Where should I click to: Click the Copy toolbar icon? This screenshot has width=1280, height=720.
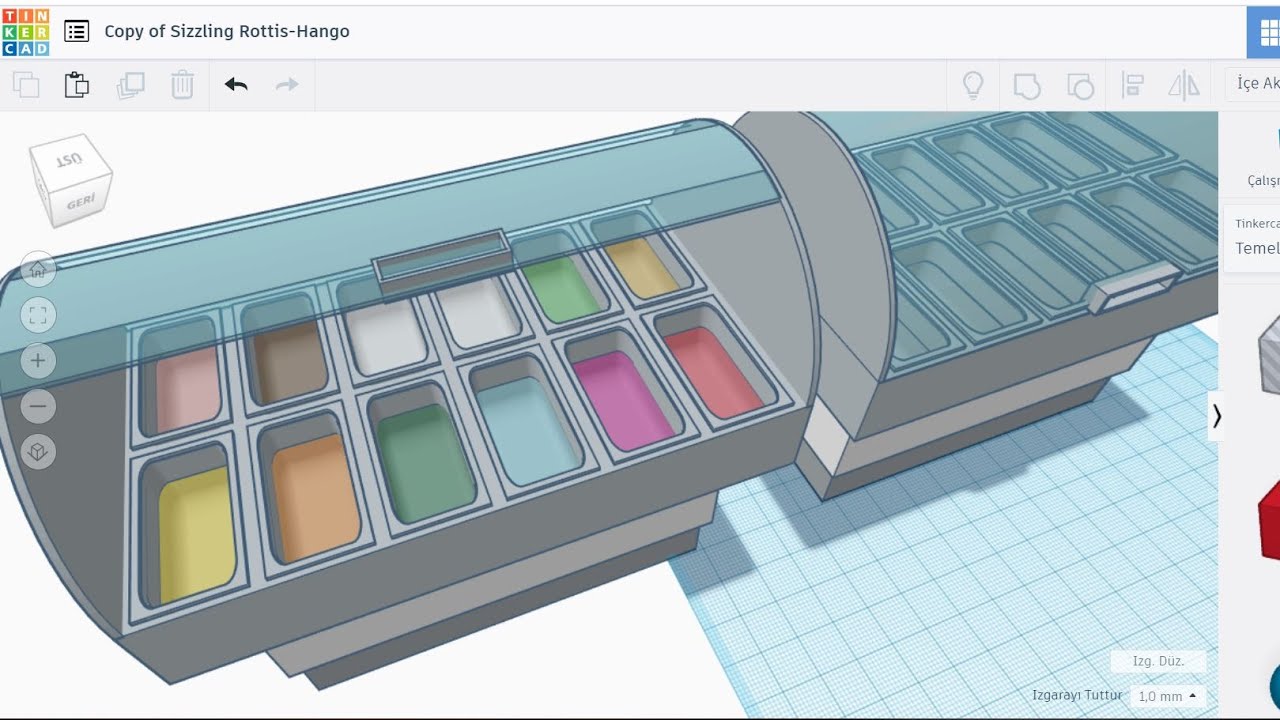click(26, 85)
